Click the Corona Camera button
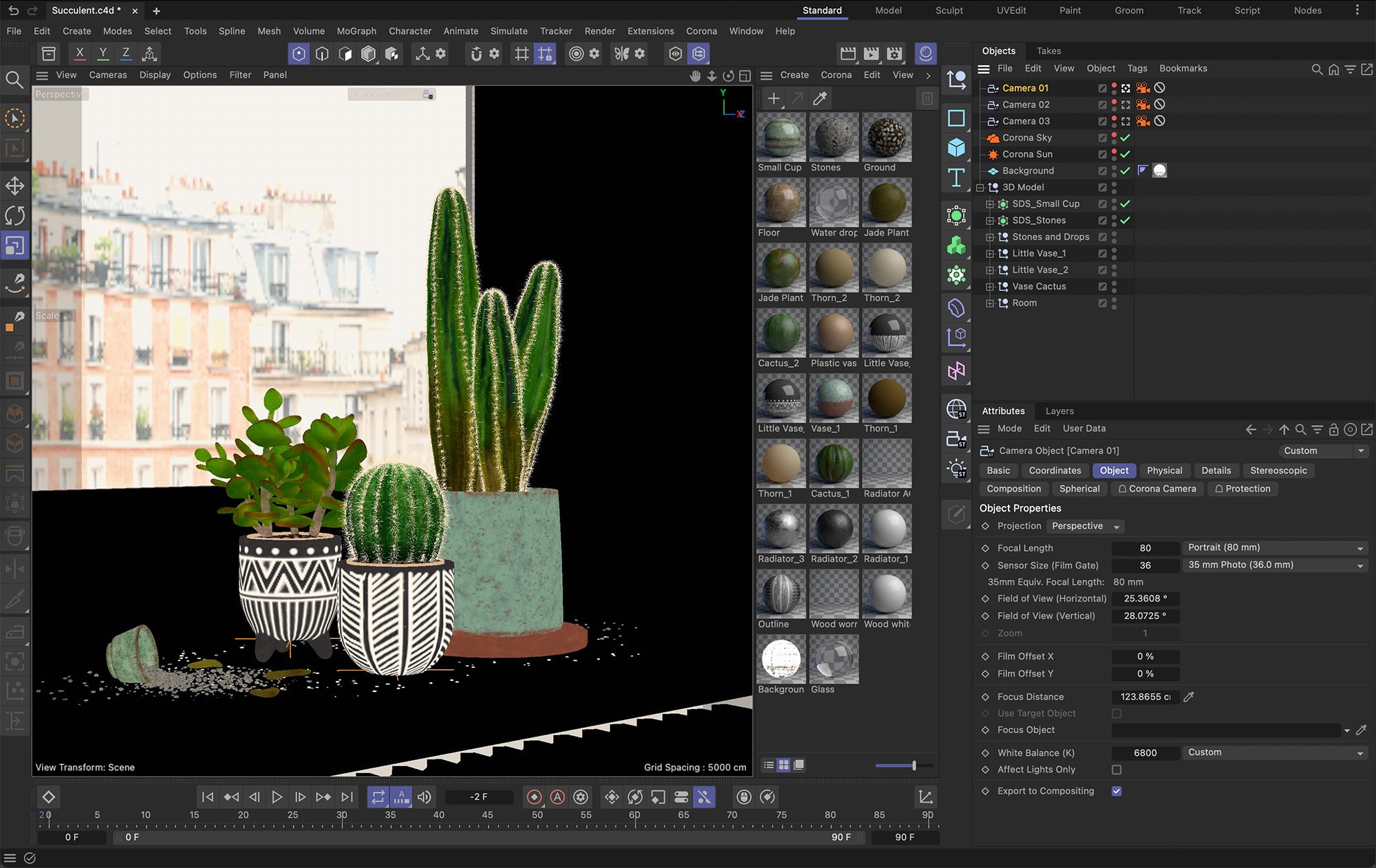The image size is (1376, 868). click(x=1157, y=488)
